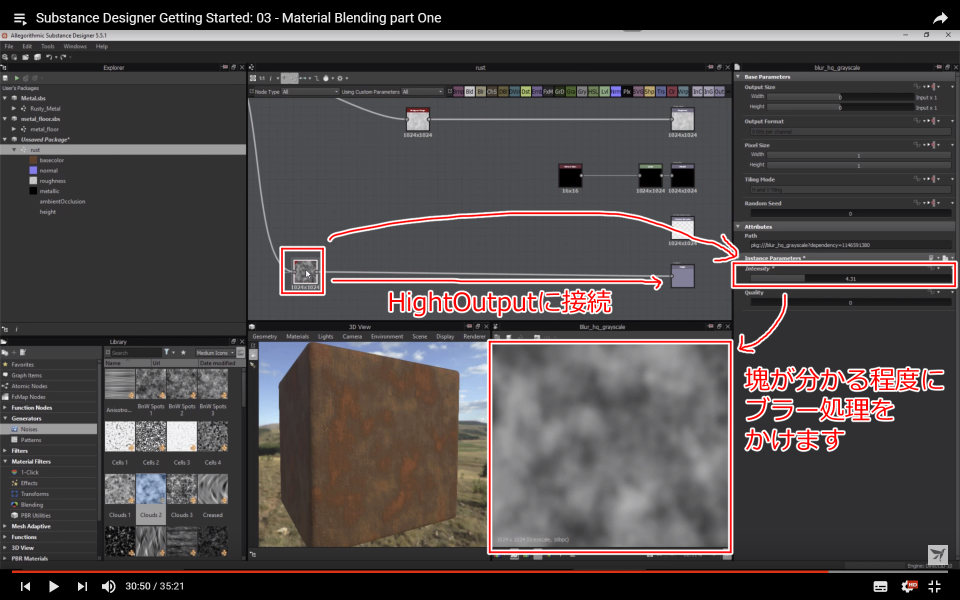
Task: Select the Patterns library category
Action: click(x=31, y=440)
